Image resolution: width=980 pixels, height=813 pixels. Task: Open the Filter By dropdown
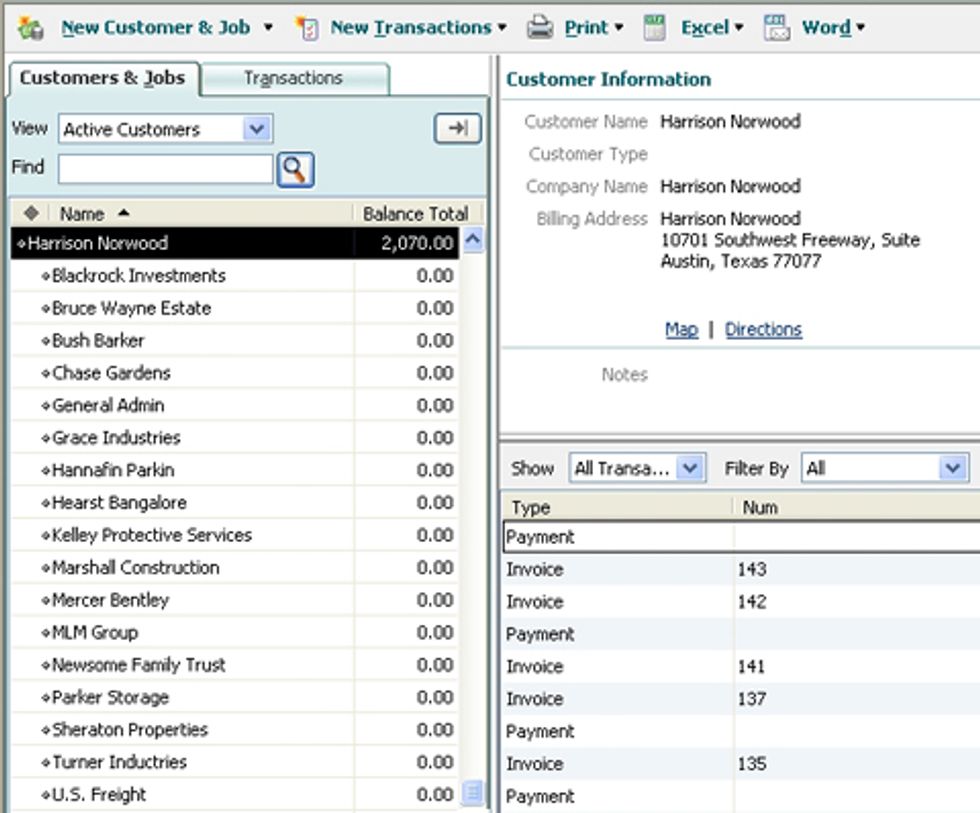[x=952, y=468]
